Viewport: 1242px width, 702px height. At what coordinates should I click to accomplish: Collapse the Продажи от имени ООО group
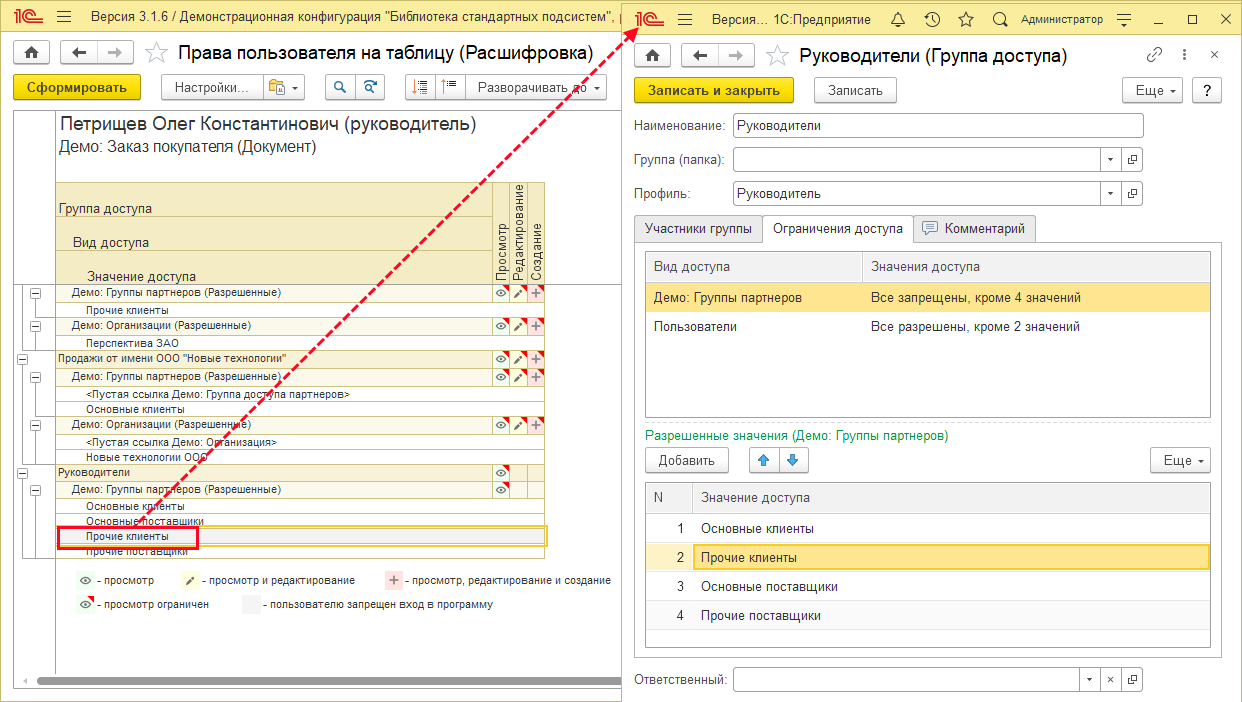[x=20, y=358]
